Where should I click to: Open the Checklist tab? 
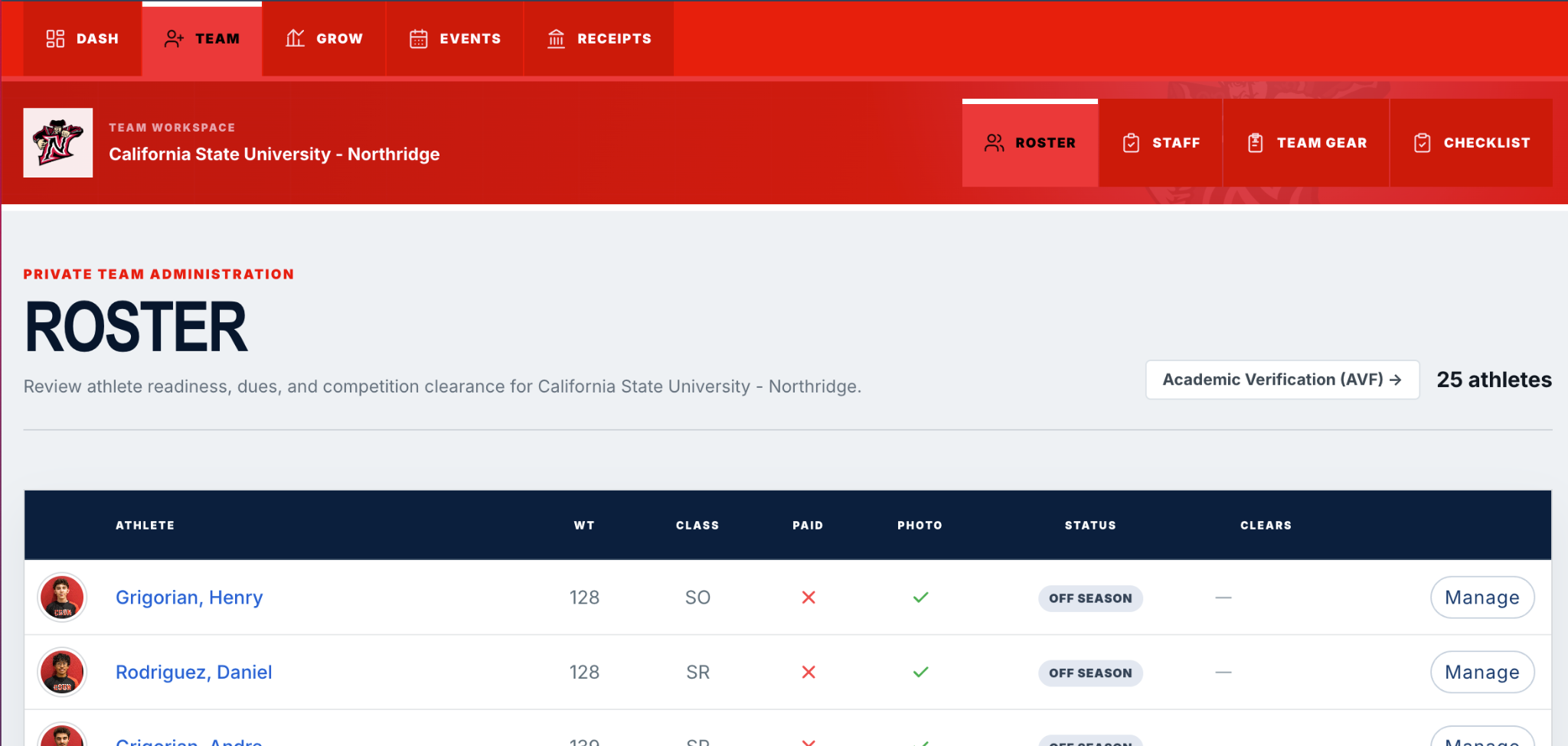(x=1471, y=143)
